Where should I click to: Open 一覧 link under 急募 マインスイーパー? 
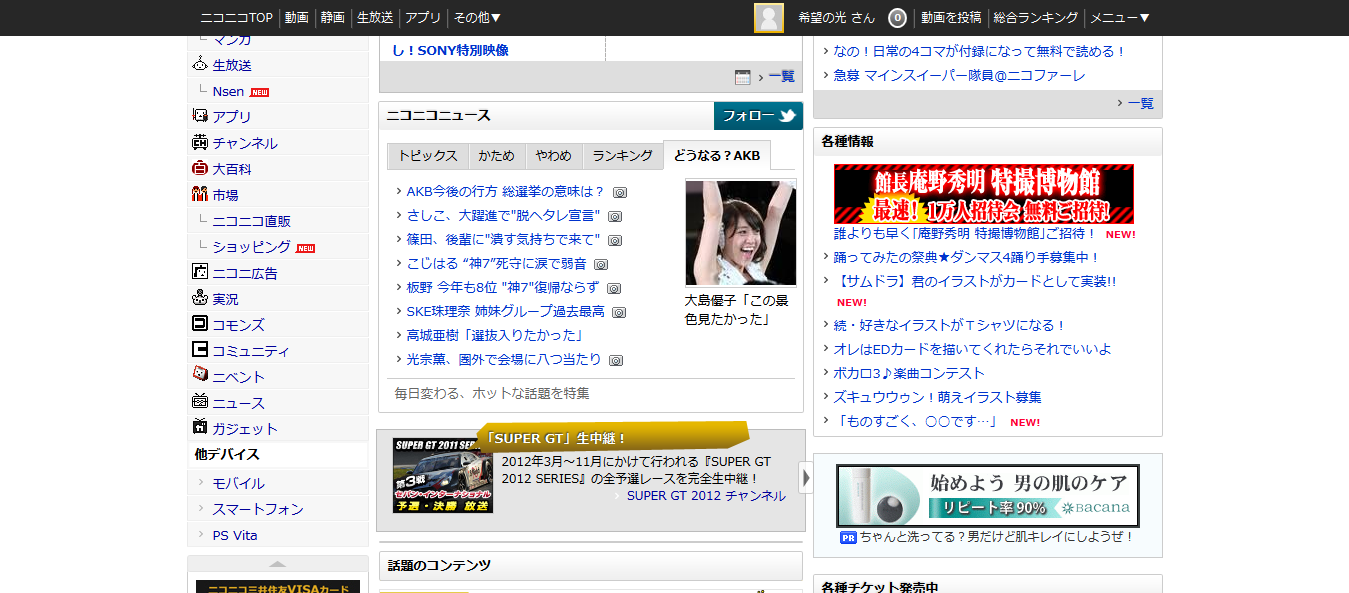click(x=1140, y=103)
